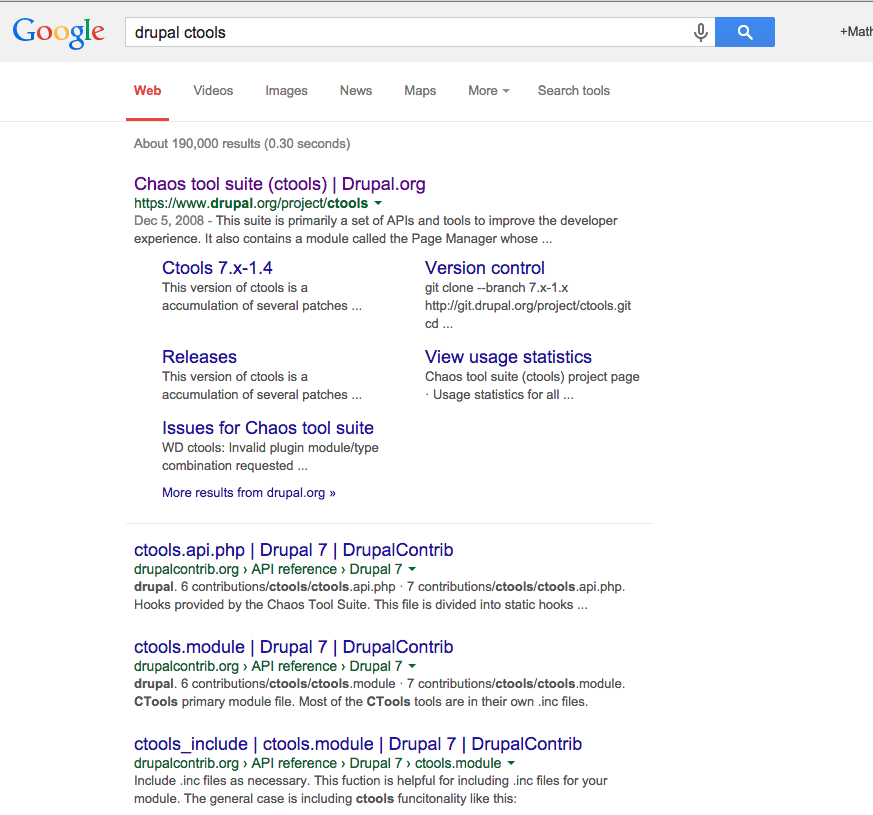Expand arrow beside ctools_include result URL
Image resolution: width=873 pixels, height=815 pixels.
point(511,763)
